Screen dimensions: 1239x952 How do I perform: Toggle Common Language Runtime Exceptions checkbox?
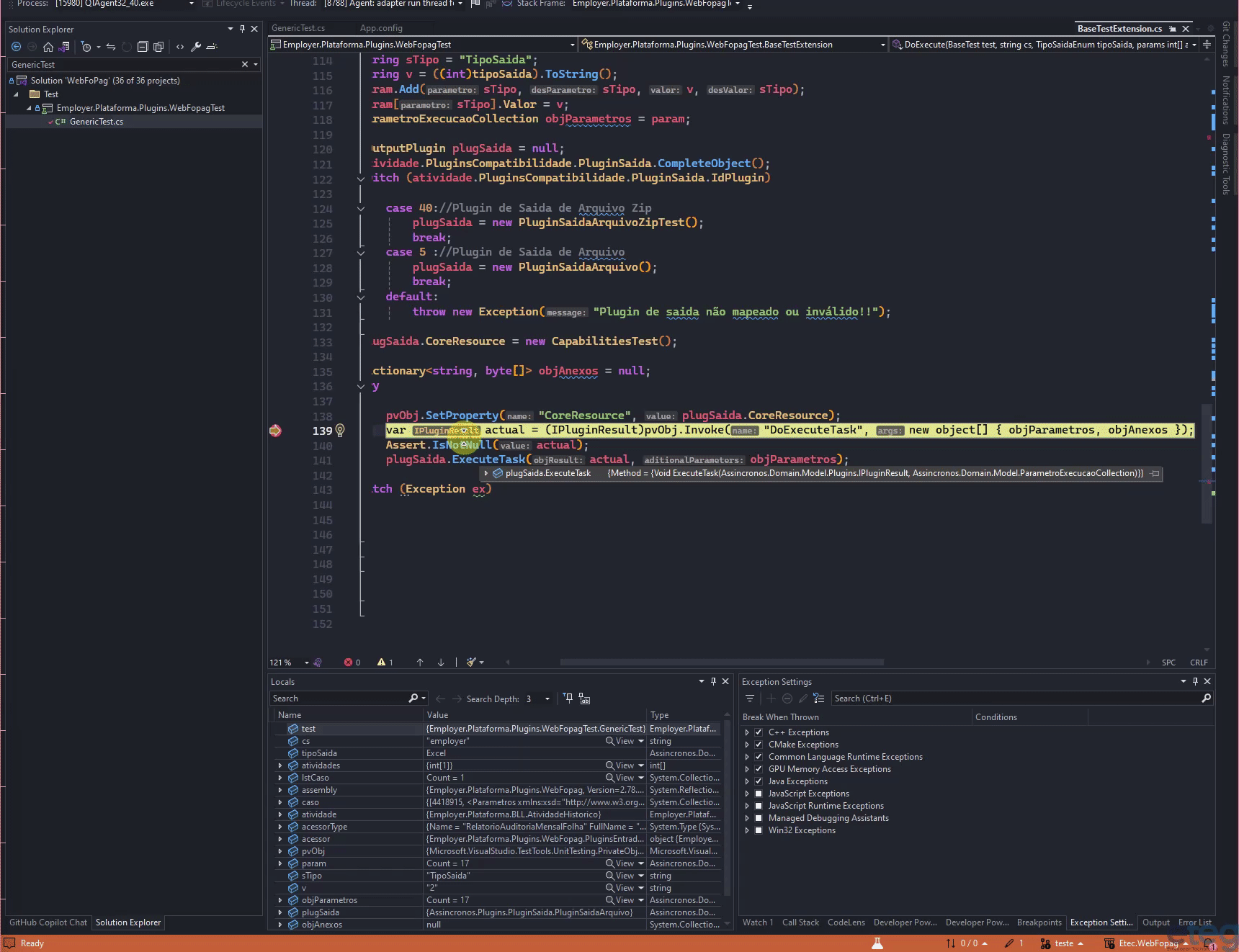759,757
